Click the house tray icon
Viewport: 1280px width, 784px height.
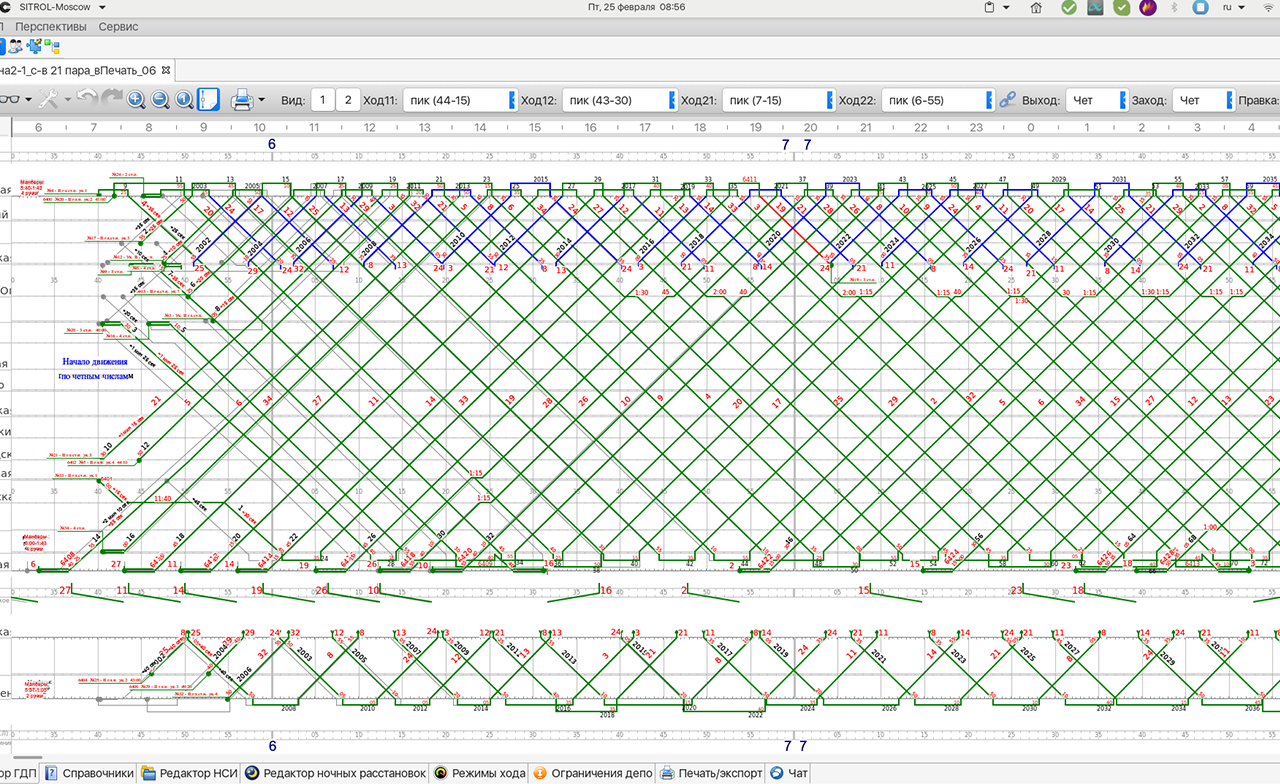pos(1036,7)
